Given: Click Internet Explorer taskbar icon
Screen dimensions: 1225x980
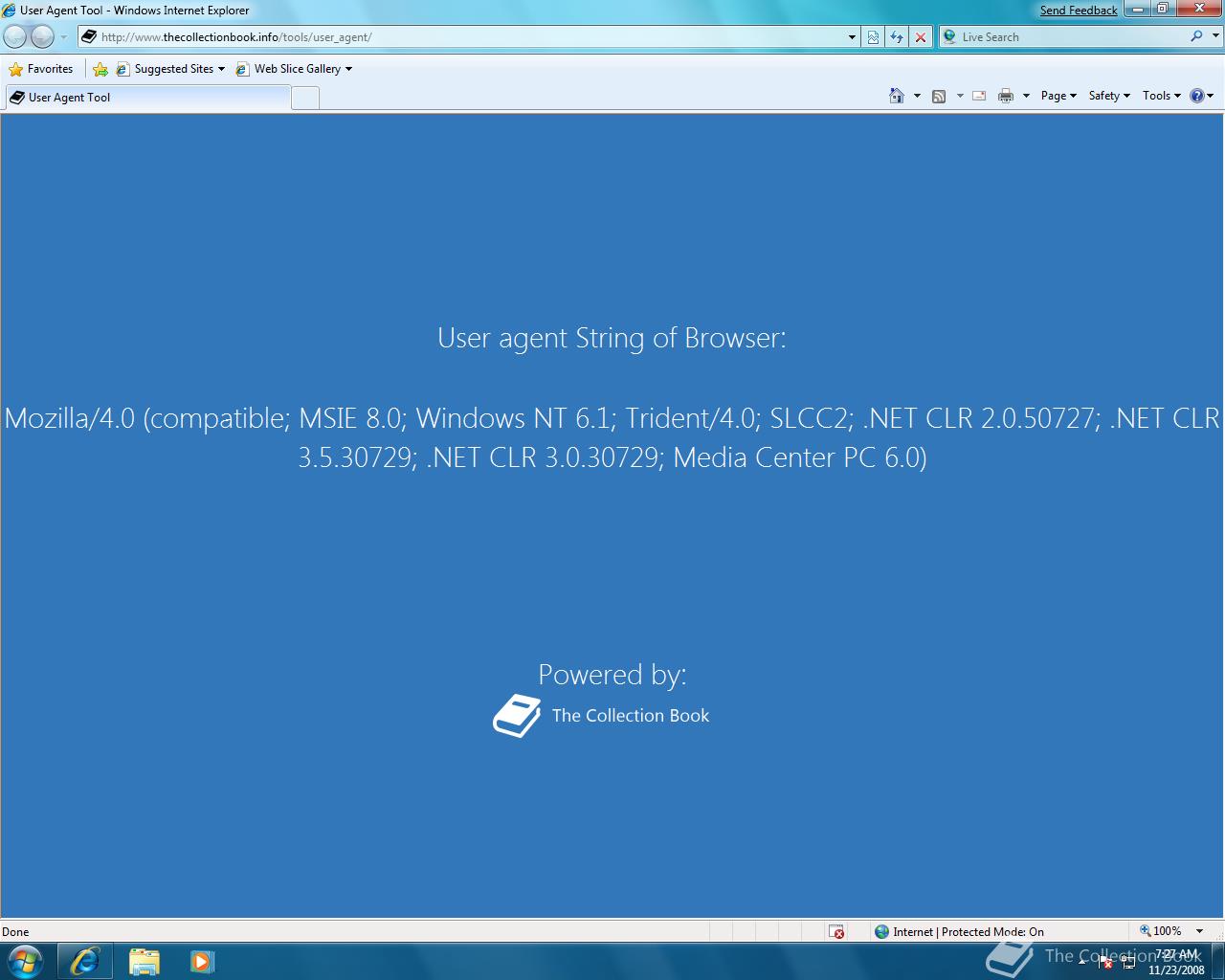Looking at the screenshot, I should pyautogui.click(x=85, y=961).
